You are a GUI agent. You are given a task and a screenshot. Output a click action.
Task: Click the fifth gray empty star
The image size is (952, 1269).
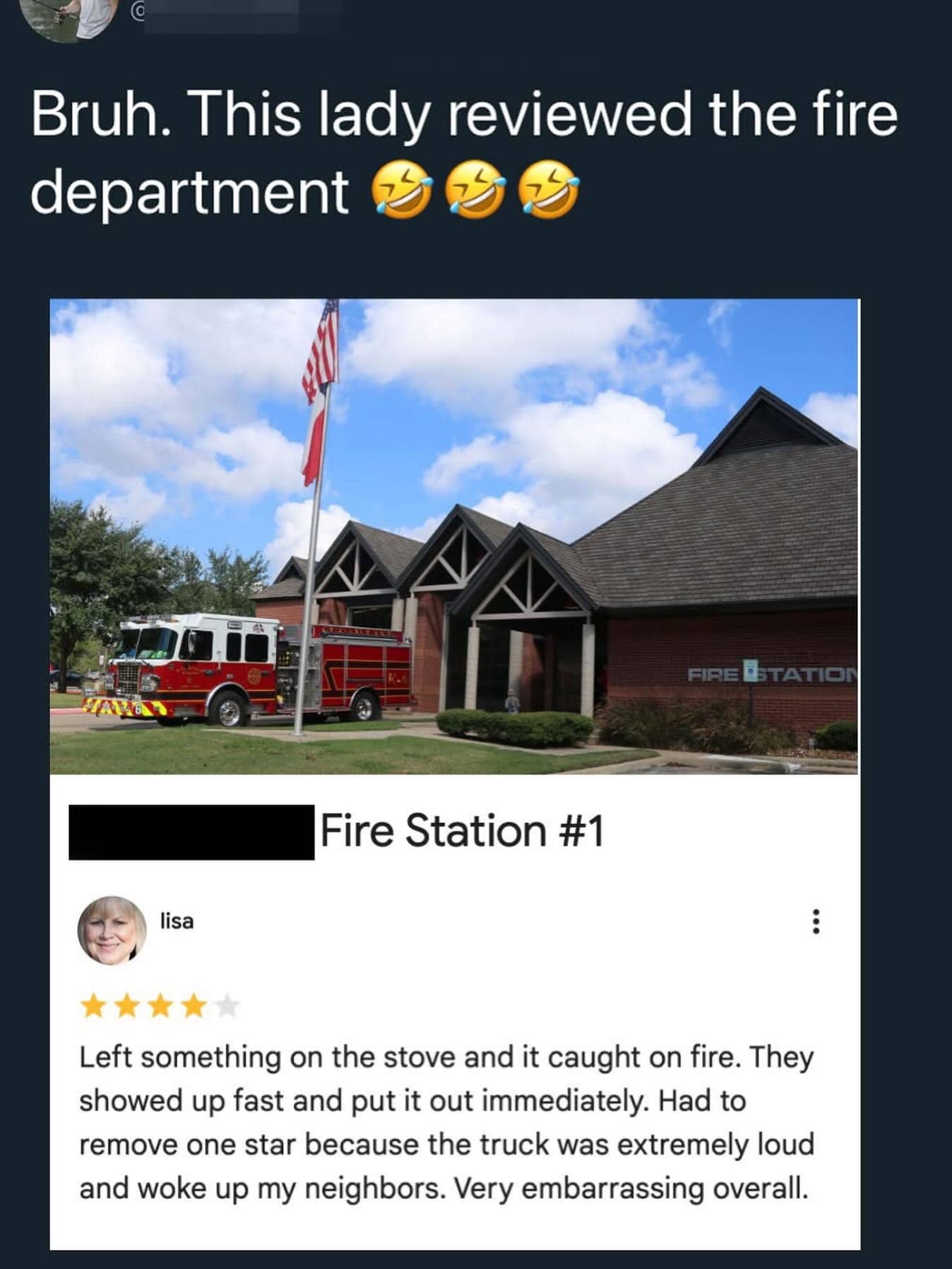(x=226, y=1005)
